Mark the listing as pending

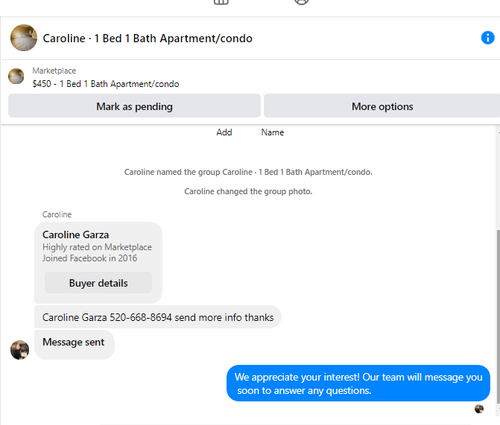click(134, 106)
